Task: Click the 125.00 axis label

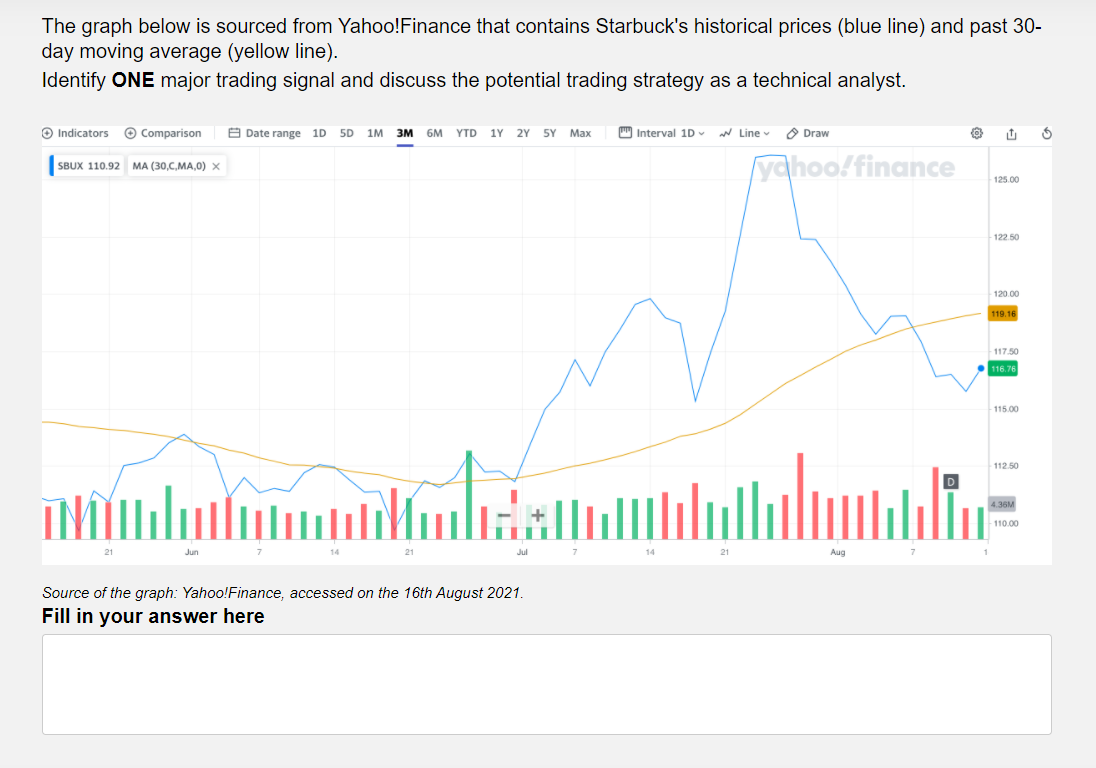Action: [1007, 180]
